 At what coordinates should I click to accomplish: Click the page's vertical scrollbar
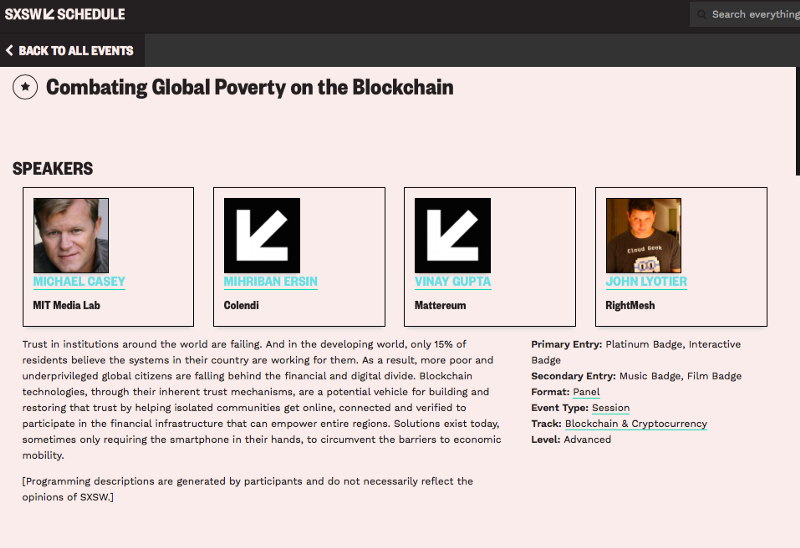796,120
